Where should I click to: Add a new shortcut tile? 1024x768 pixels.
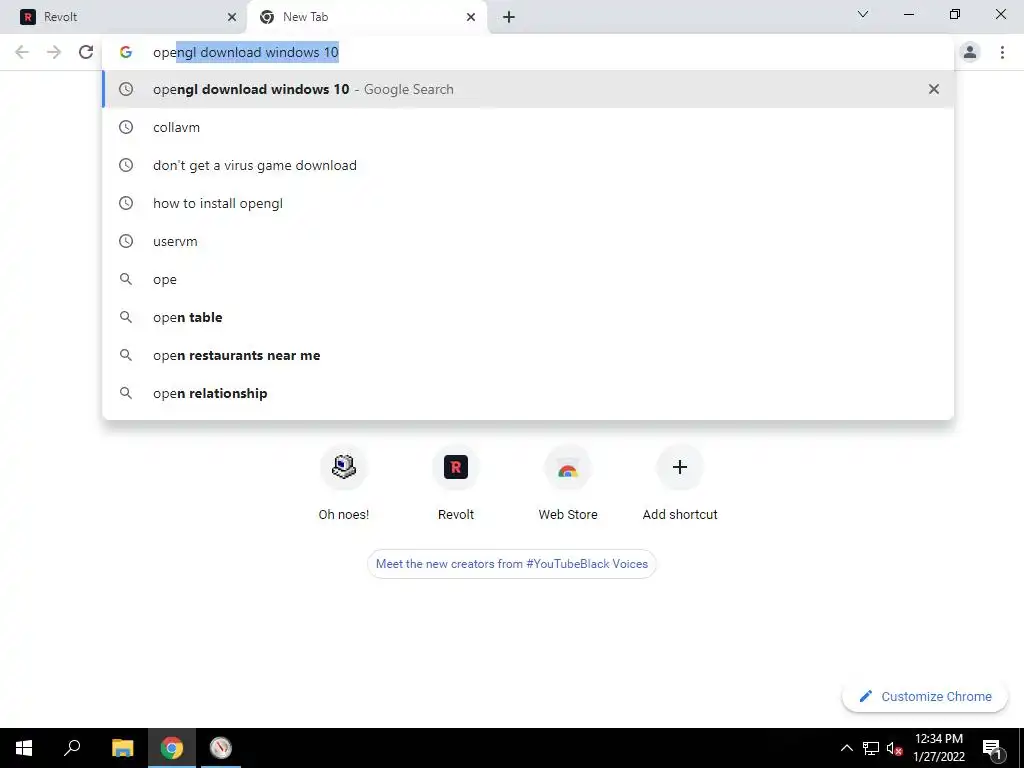[x=680, y=483]
